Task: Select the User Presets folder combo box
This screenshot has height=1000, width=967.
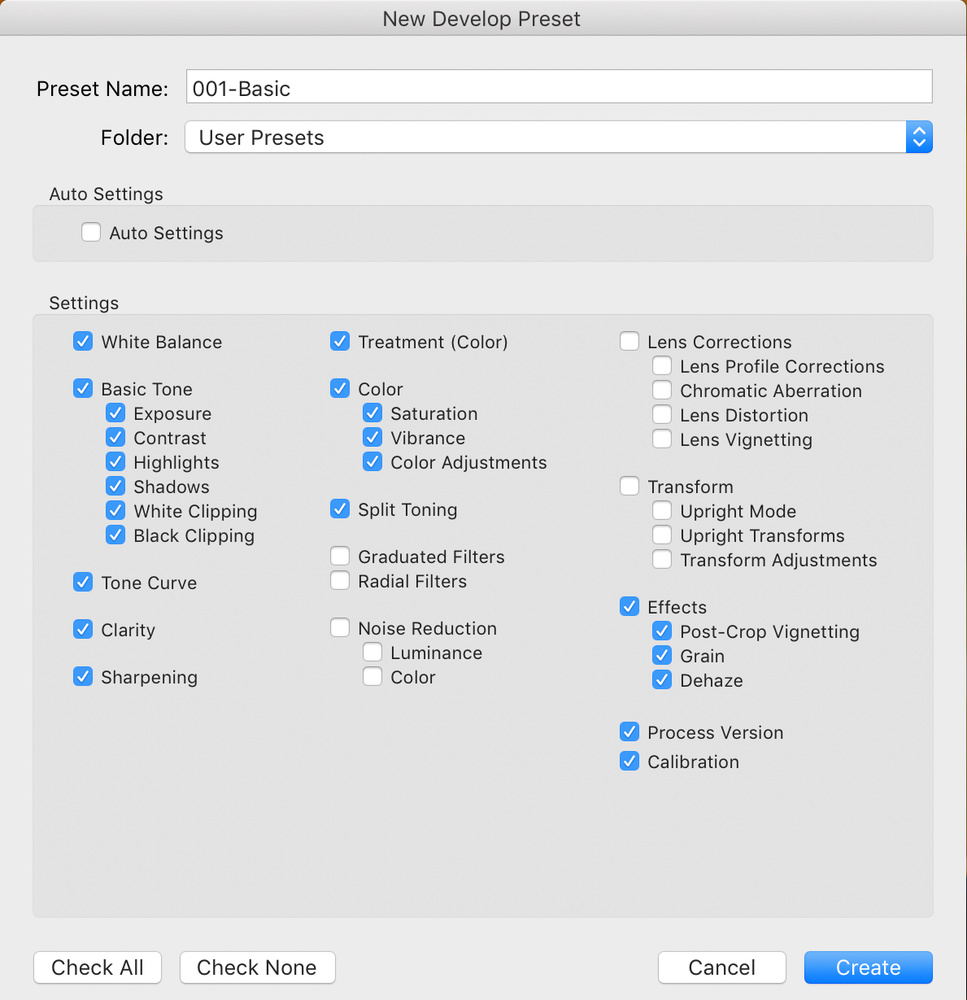Action: coord(559,137)
